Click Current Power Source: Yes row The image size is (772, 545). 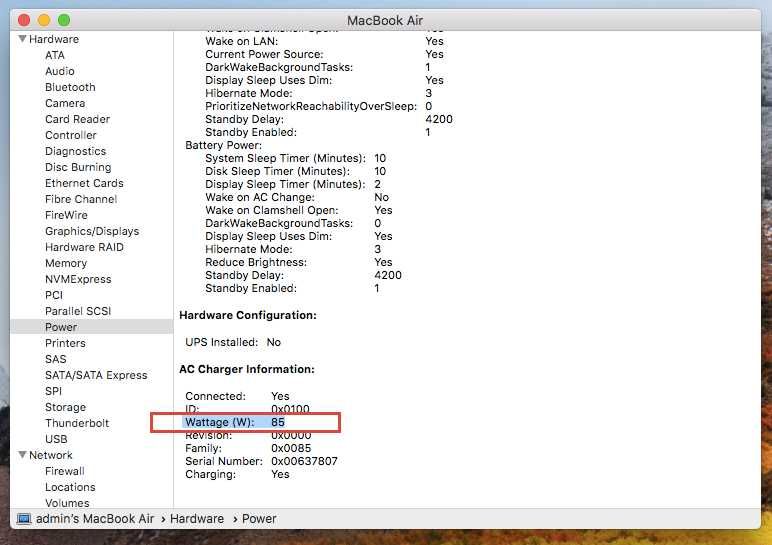tap(324, 54)
